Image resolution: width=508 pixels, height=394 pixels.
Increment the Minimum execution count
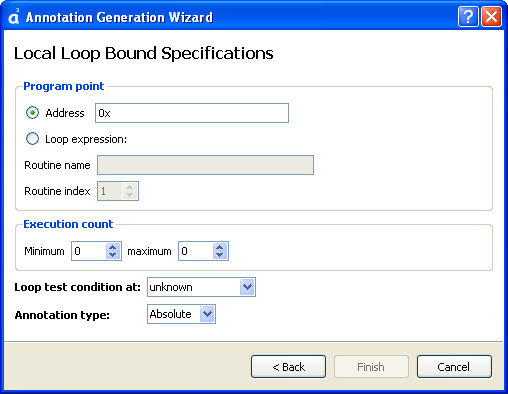pyautogui.click(x=113, y=247)
